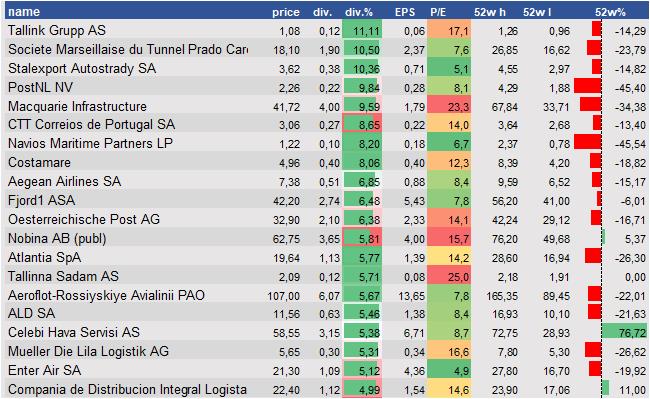Click the price column header
Image resolution: width=650 pixels, height=399 pixels.
tap(286, 12)
